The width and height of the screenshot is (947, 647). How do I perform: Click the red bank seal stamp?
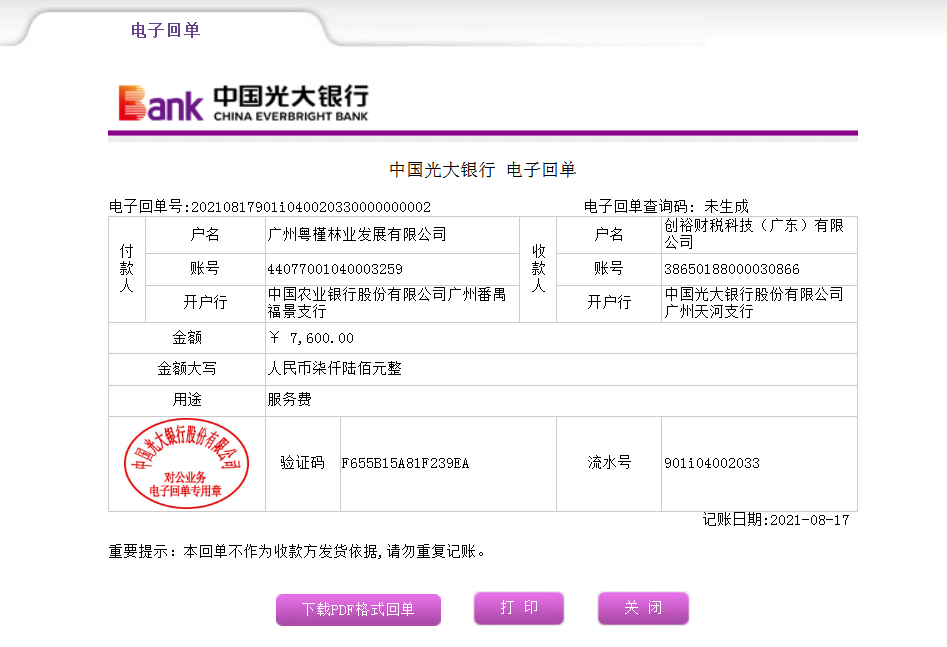click(x=186, y=463)
